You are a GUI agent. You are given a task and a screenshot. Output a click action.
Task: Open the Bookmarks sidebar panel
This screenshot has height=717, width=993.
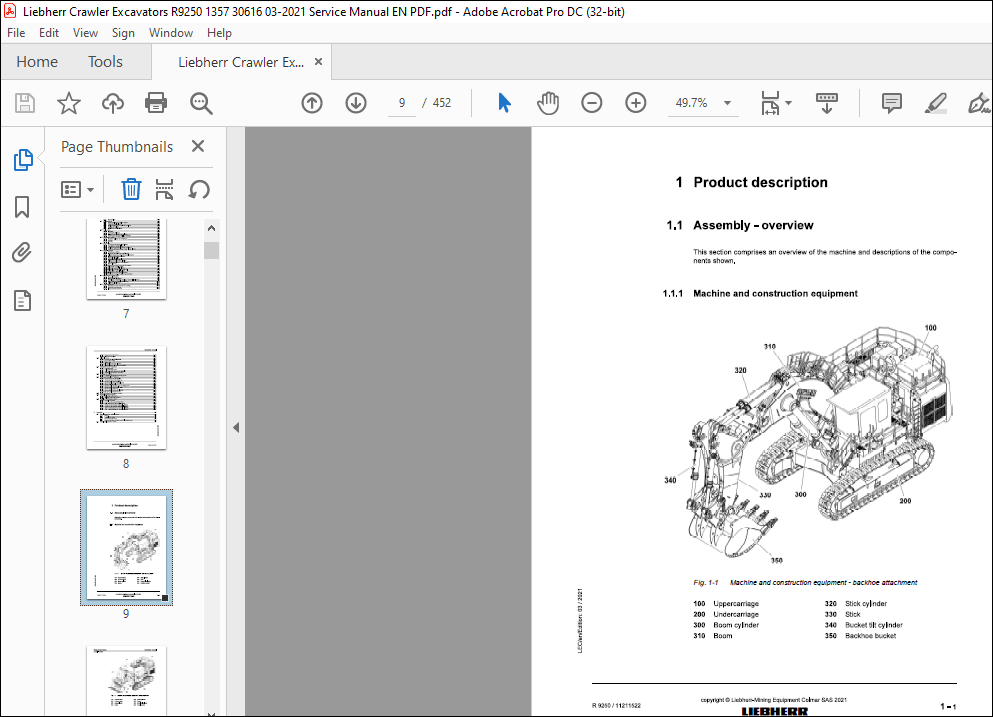(x=22, y=206)
